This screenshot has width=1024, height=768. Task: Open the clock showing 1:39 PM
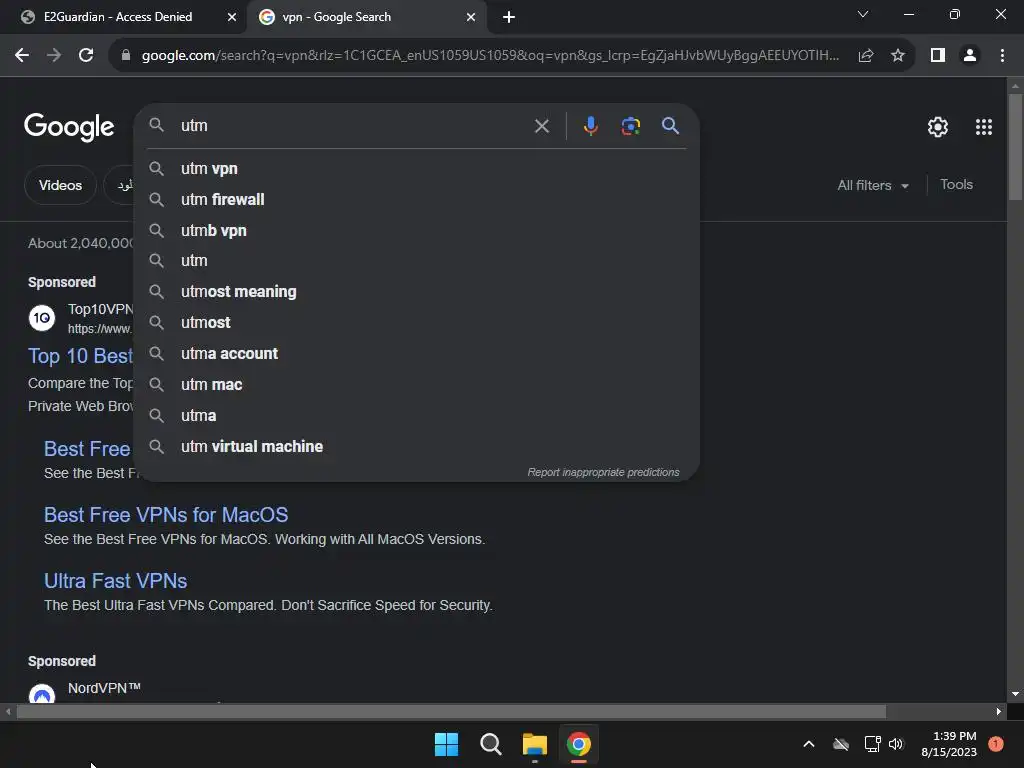tap(949, 744)
